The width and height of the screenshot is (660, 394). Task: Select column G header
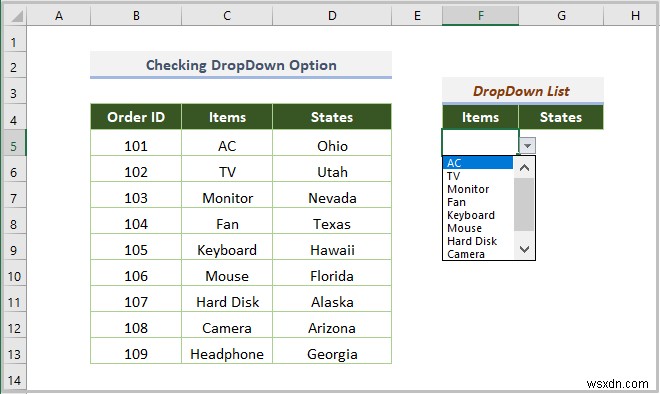click(x=561, y=16)
